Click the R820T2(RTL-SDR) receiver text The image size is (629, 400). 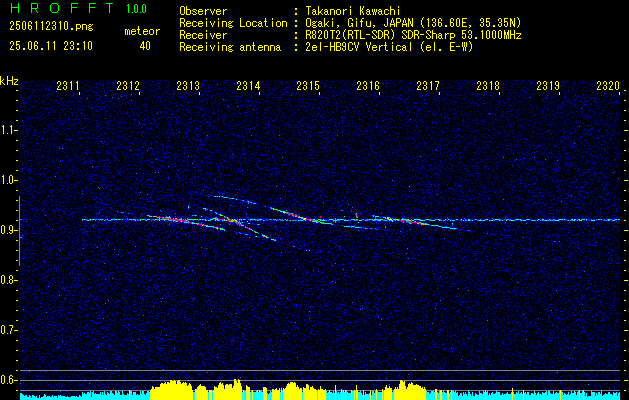pos(413,35)
